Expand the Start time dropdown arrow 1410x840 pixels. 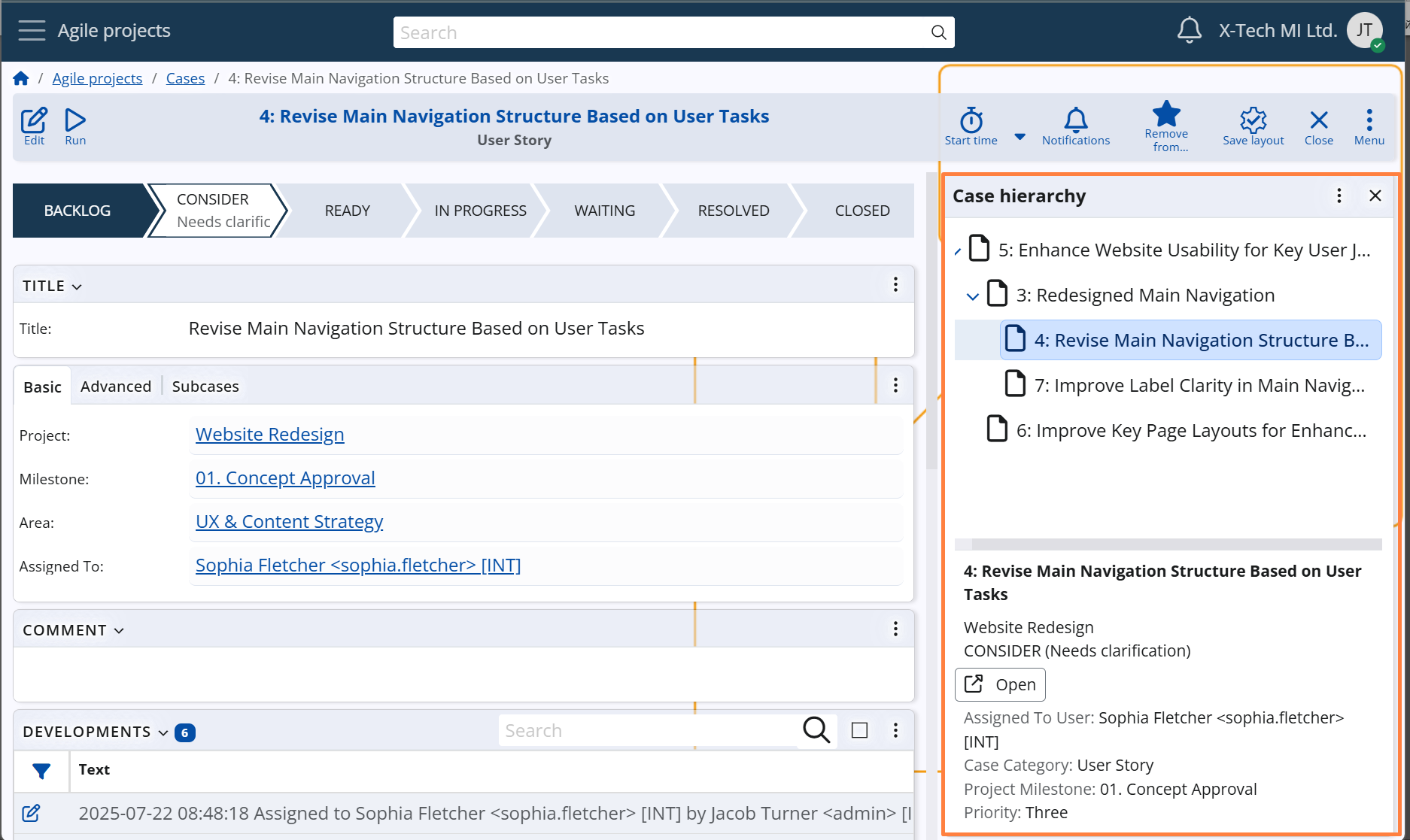pos(1020,137)
